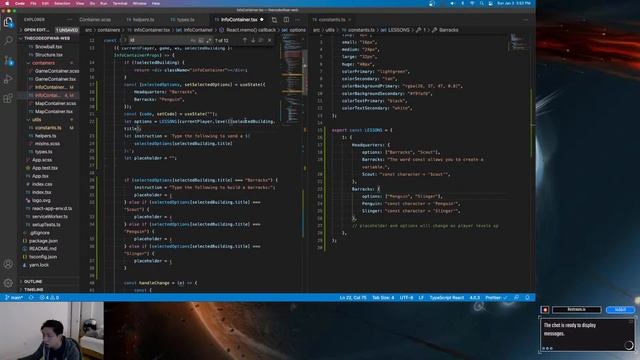Screen dimensions: 640x360
Task: Open the Run and Debug view
Action: click(x=8, y=79)
